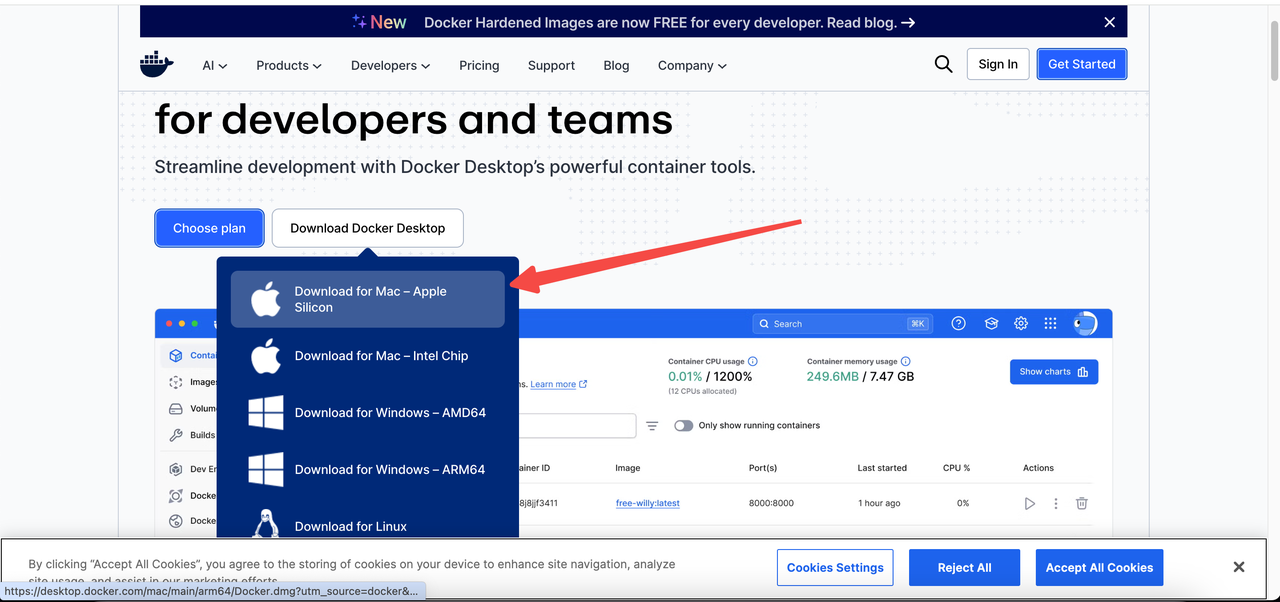Expand the Products nav dropdown

(x=289, y=65)
